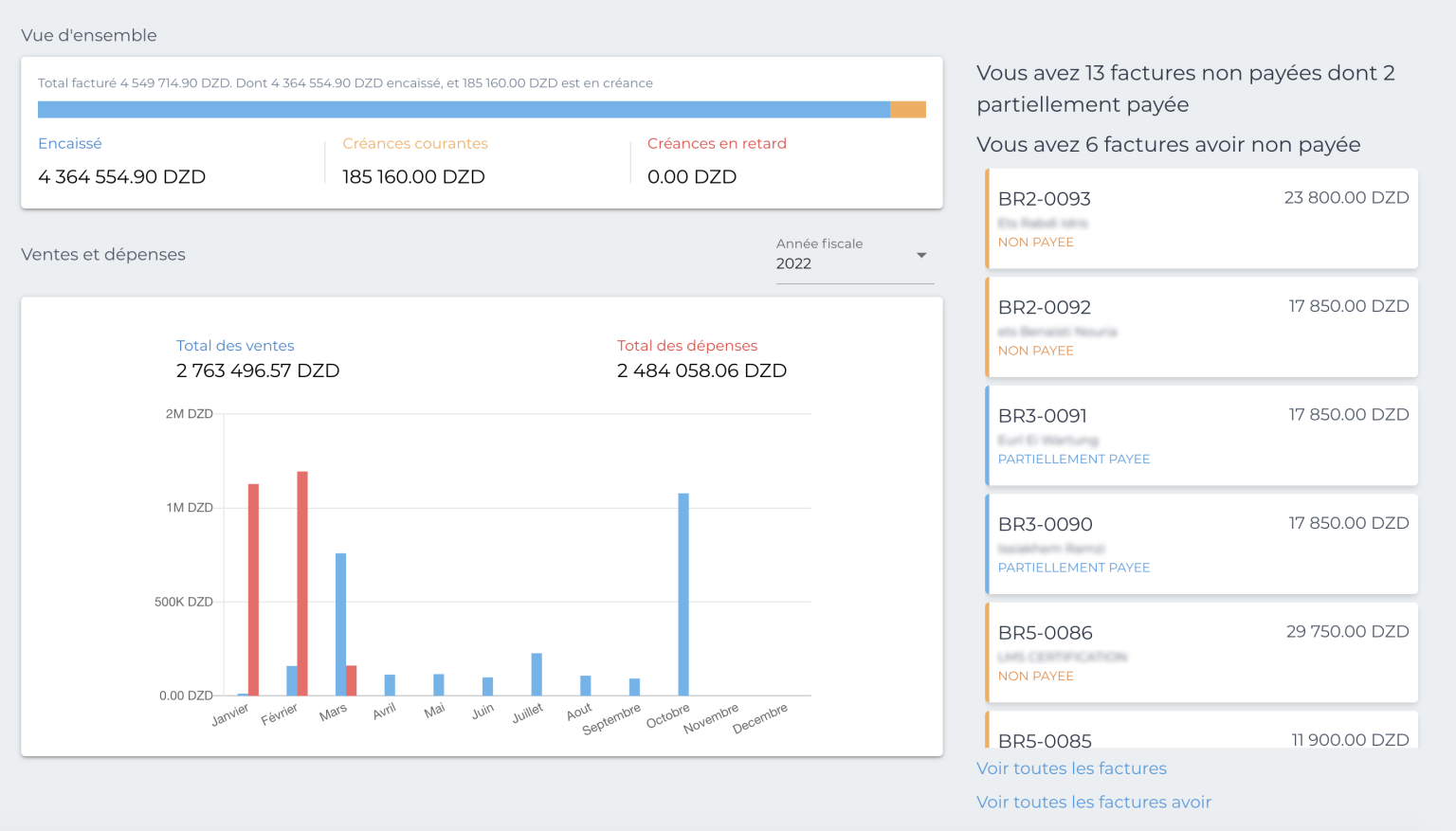Click the Créances courantes label

[x=415, y=143]
